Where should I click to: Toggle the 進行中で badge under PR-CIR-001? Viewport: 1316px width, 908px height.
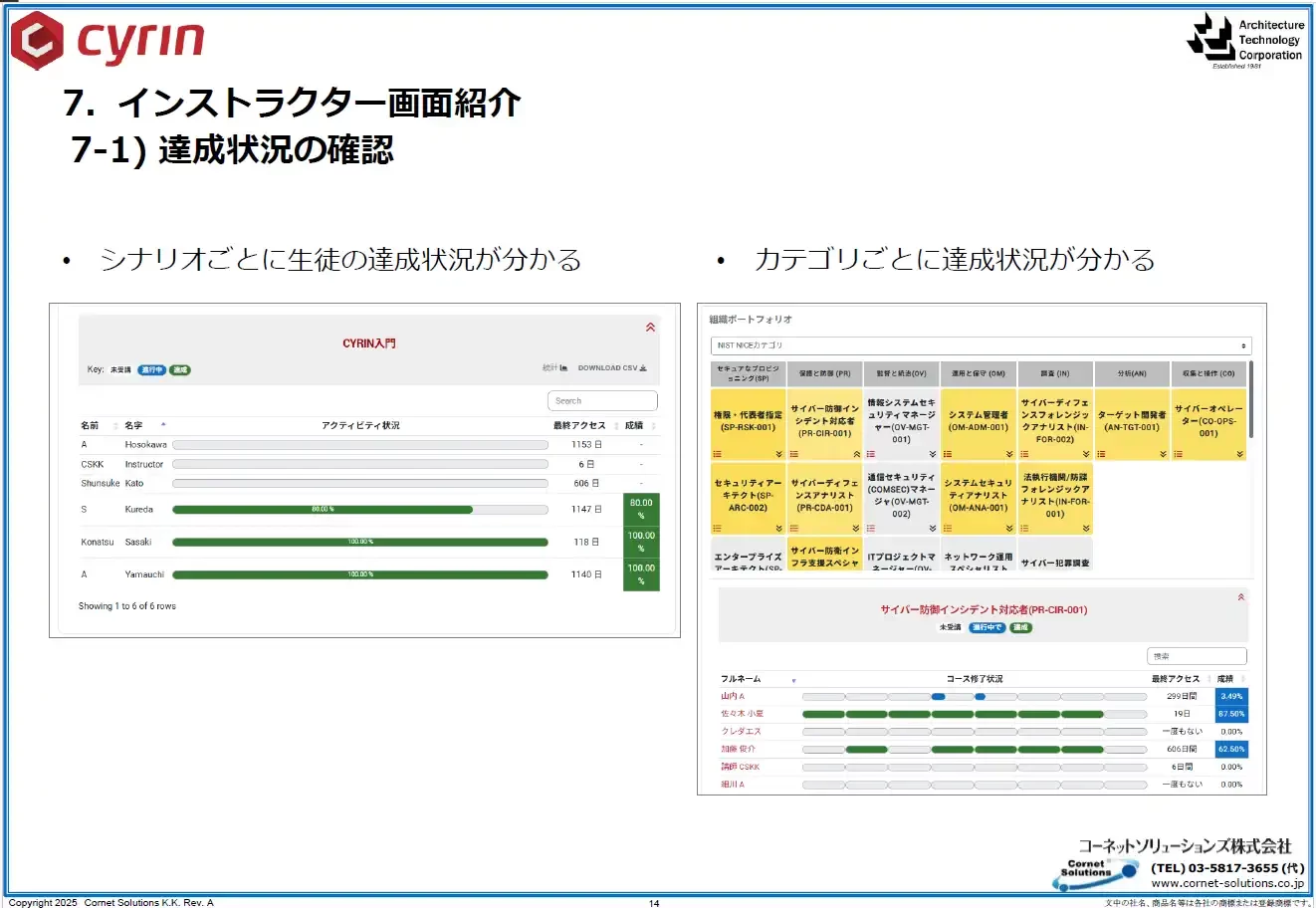tap(987, 628)
